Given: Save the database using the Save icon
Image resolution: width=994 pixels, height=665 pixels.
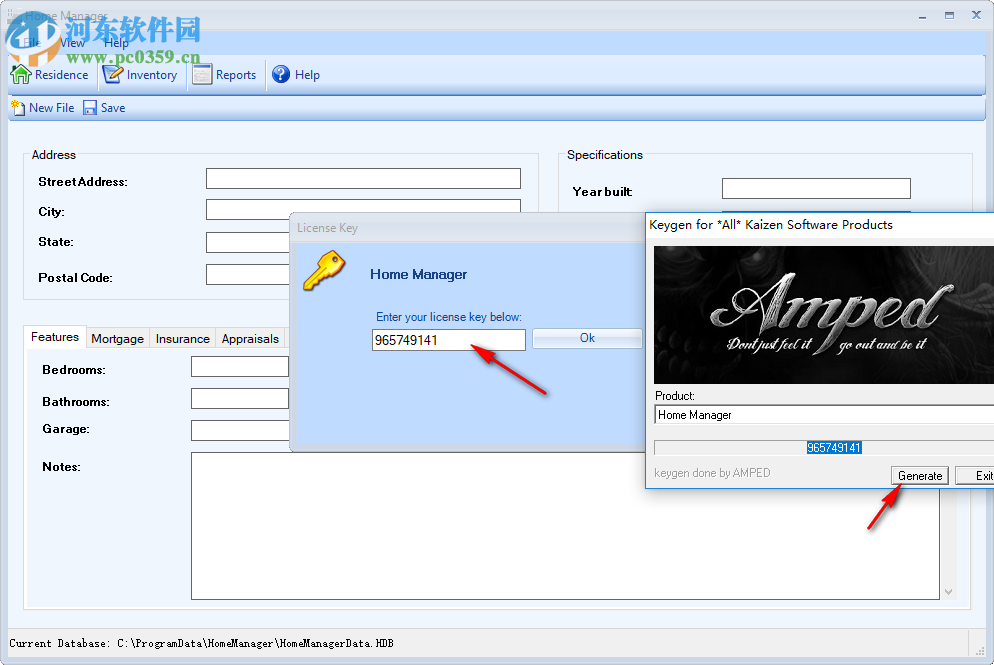Looking at the screenshot, I should (89, 107).
